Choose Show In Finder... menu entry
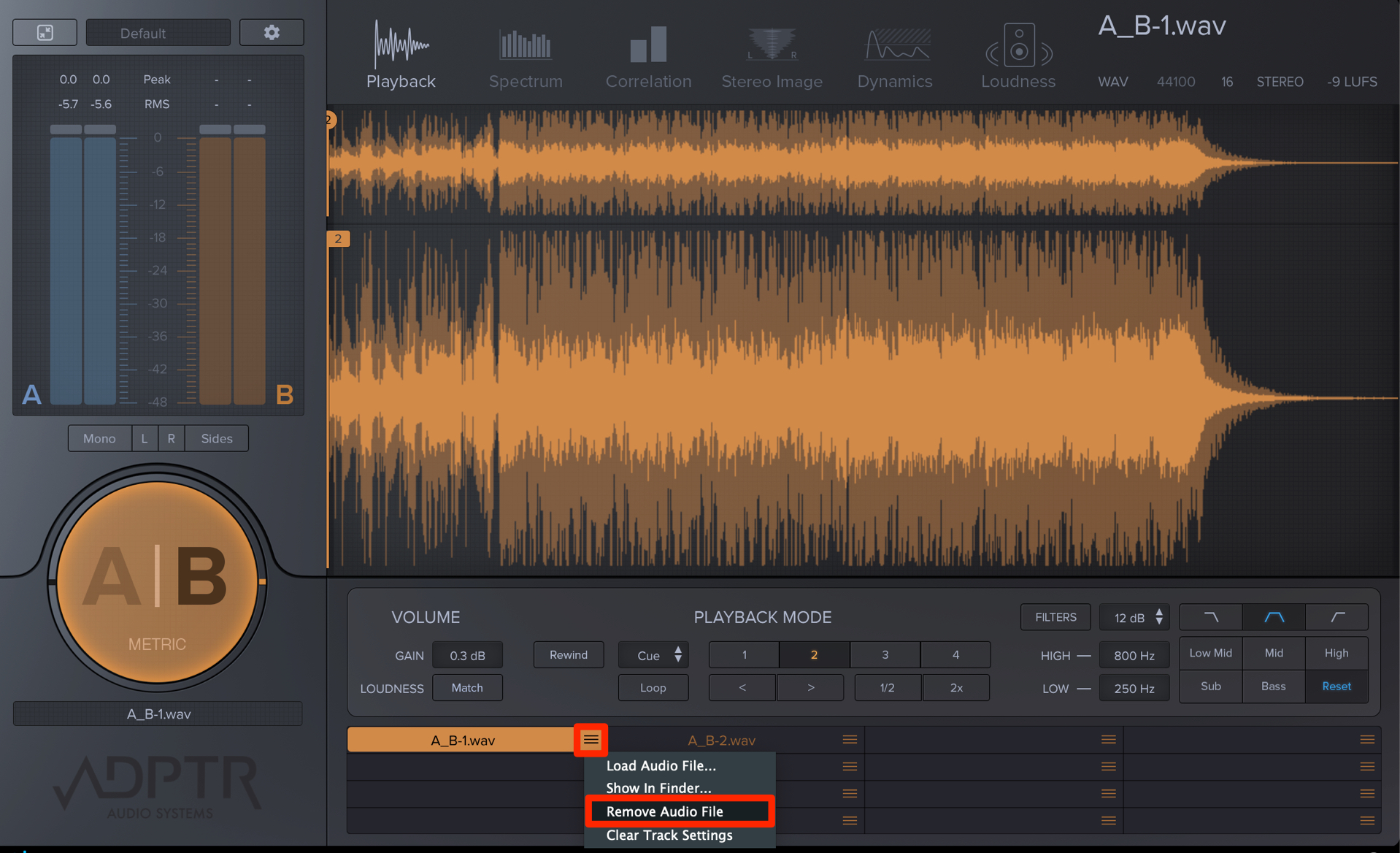The image size is (1400, 853). click(x=680, y=788)
